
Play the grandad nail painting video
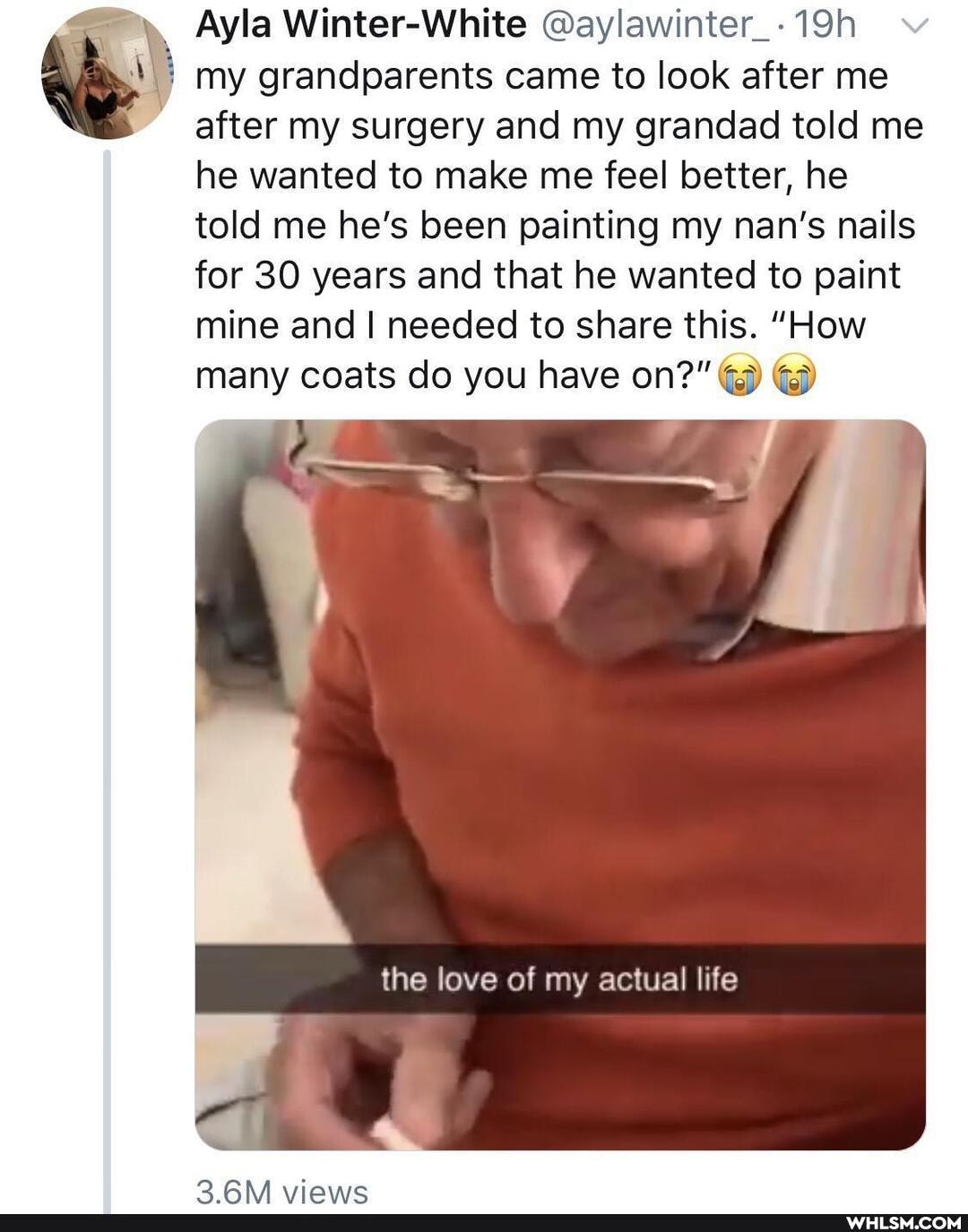coord(560,785)
